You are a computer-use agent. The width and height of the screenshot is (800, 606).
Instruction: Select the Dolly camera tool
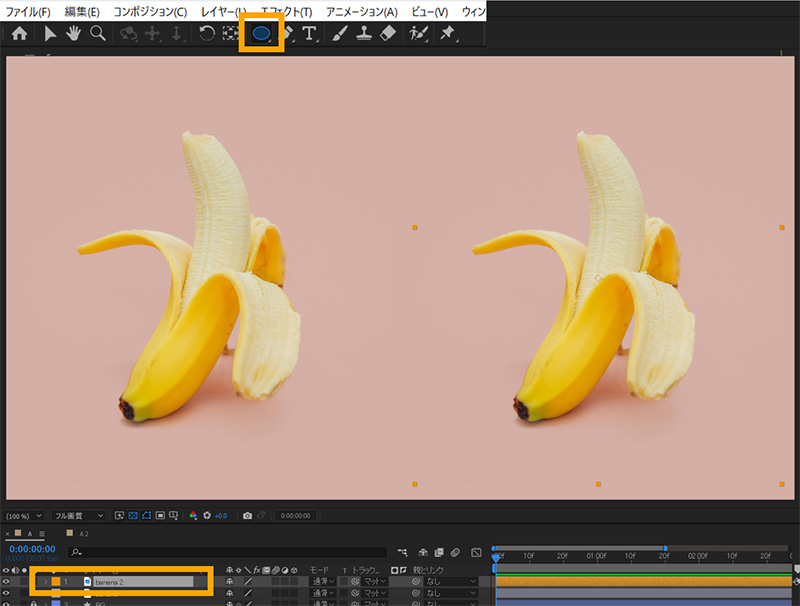pos(177,34)
